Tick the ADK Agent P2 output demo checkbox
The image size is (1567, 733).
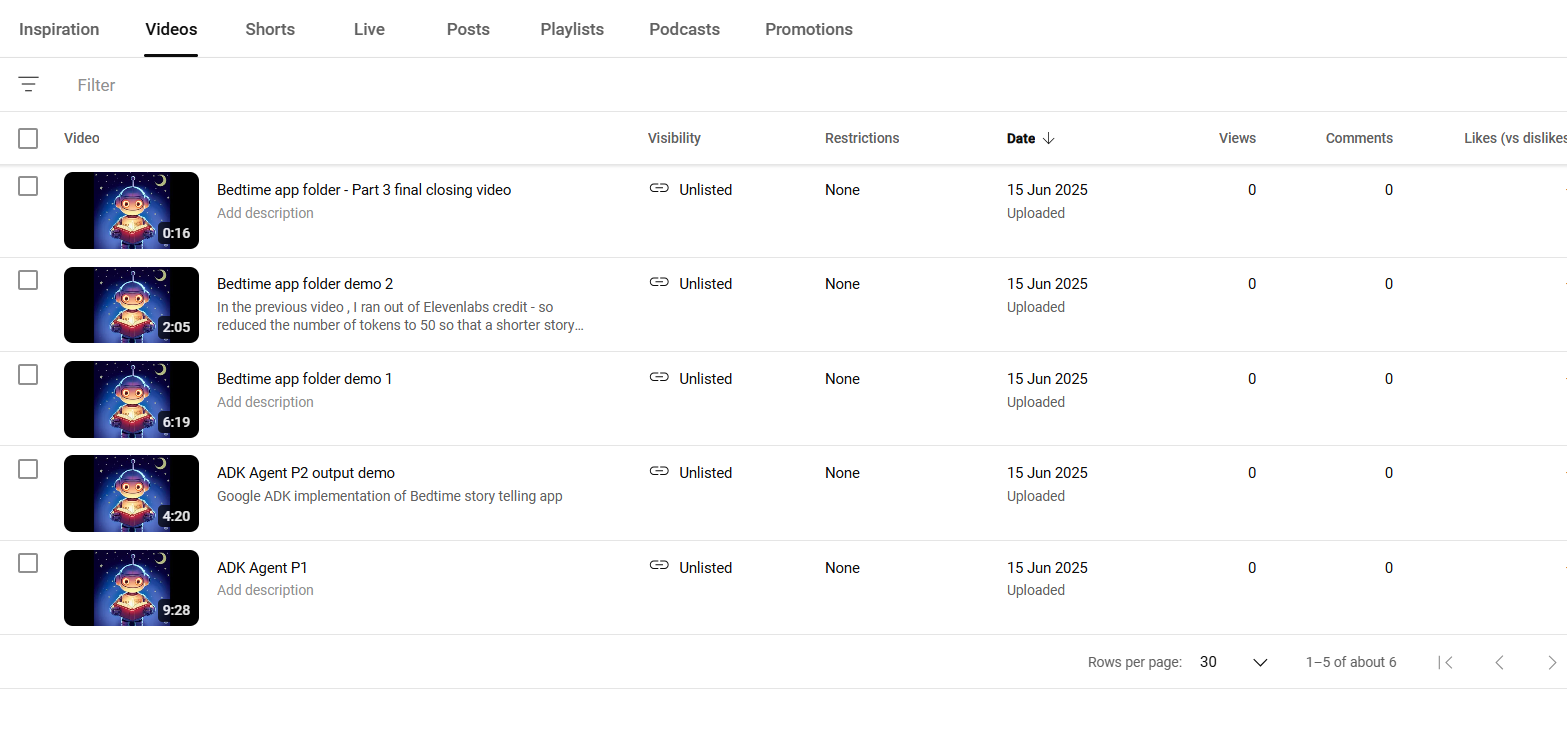[x=28, y=469]
